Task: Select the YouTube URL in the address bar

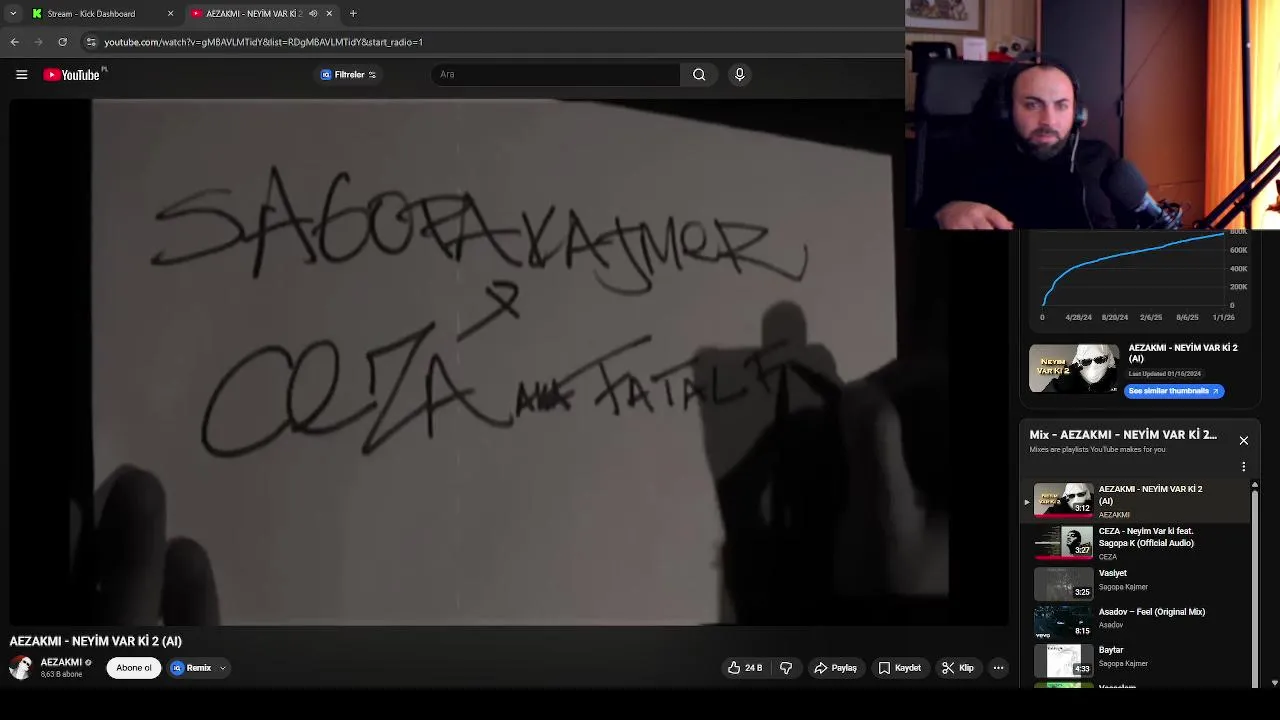Action: pyautogui.click(x=263, y=42)
